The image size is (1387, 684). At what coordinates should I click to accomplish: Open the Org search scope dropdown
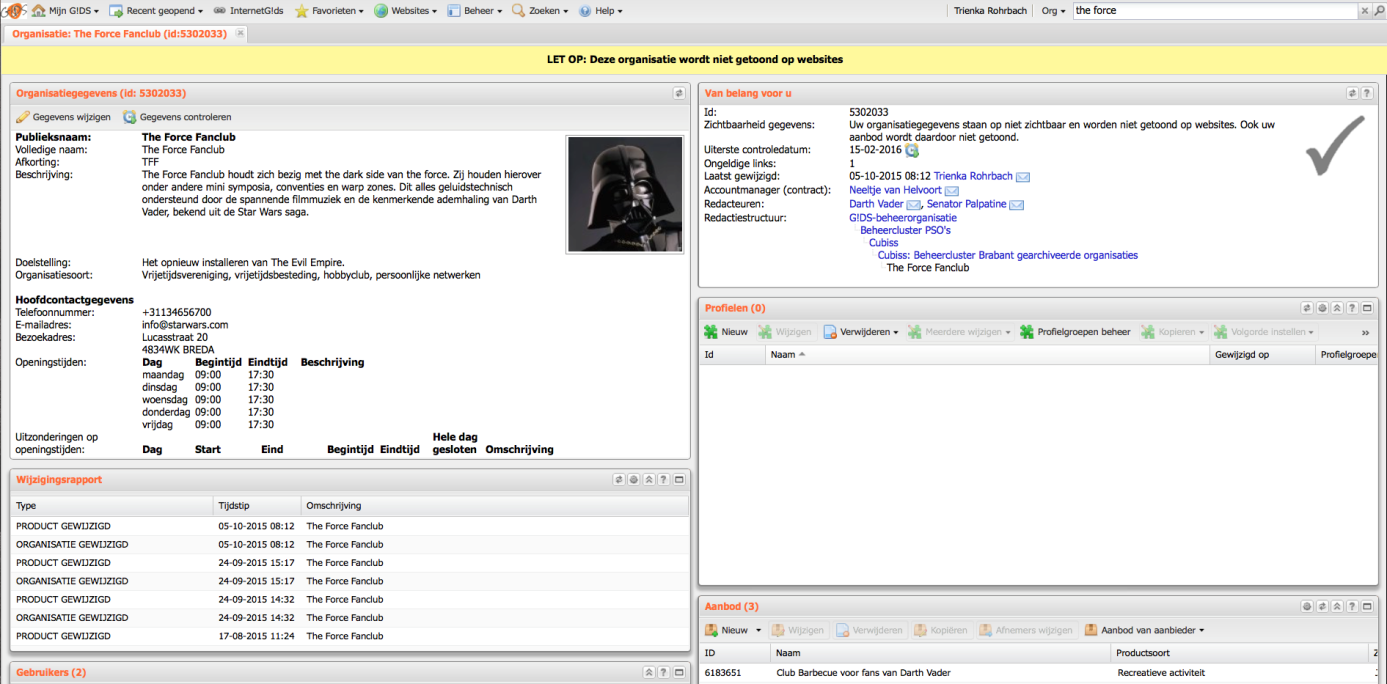click(x=1054, y=10)
